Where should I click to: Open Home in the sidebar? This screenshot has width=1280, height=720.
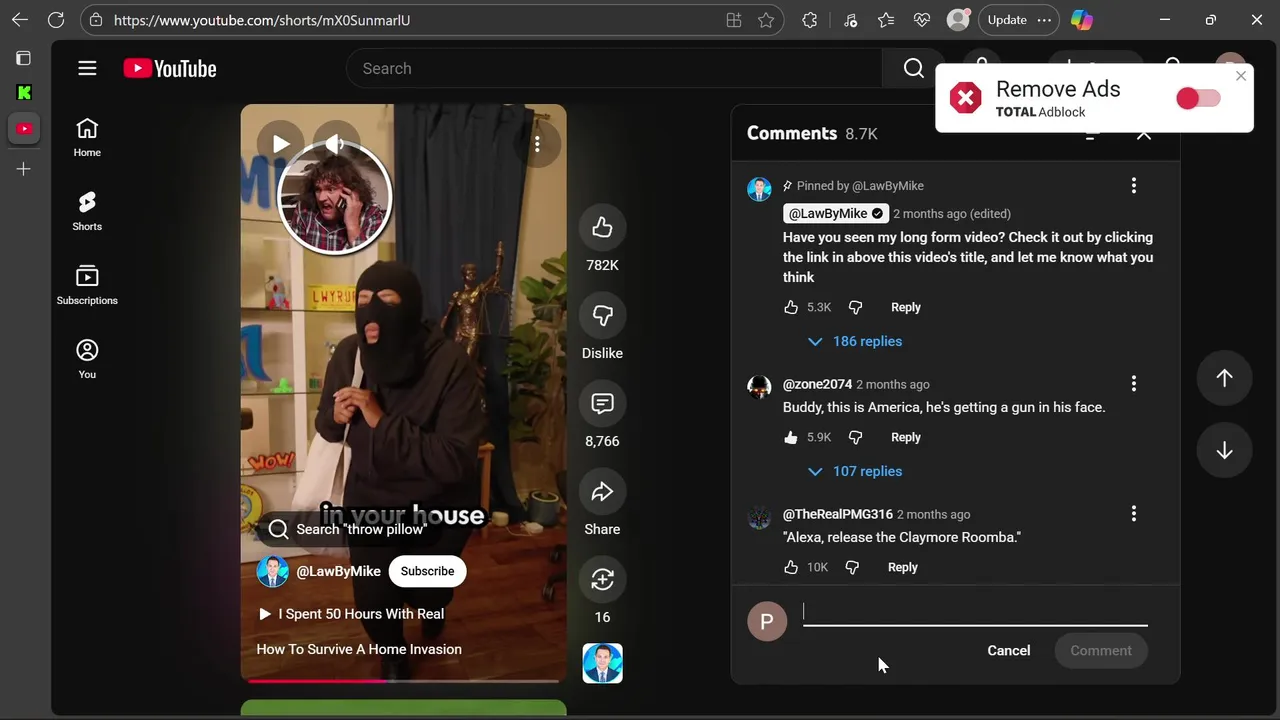coord(87,138)
